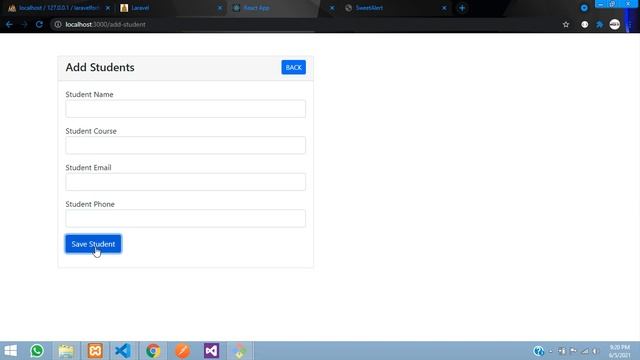Click the Save Student button
The width and height of the screenshot is (640, 360).
coord(93,244)
